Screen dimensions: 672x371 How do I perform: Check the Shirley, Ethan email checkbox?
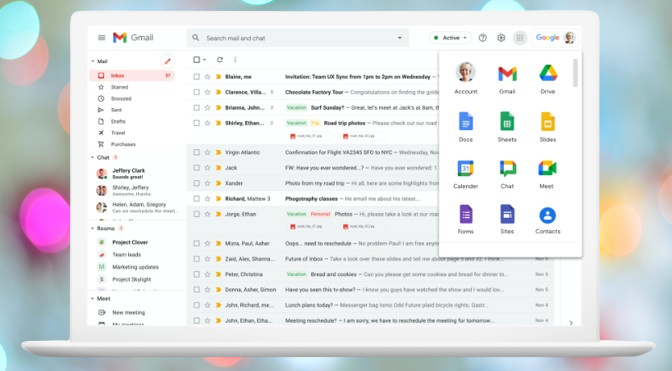196,123
